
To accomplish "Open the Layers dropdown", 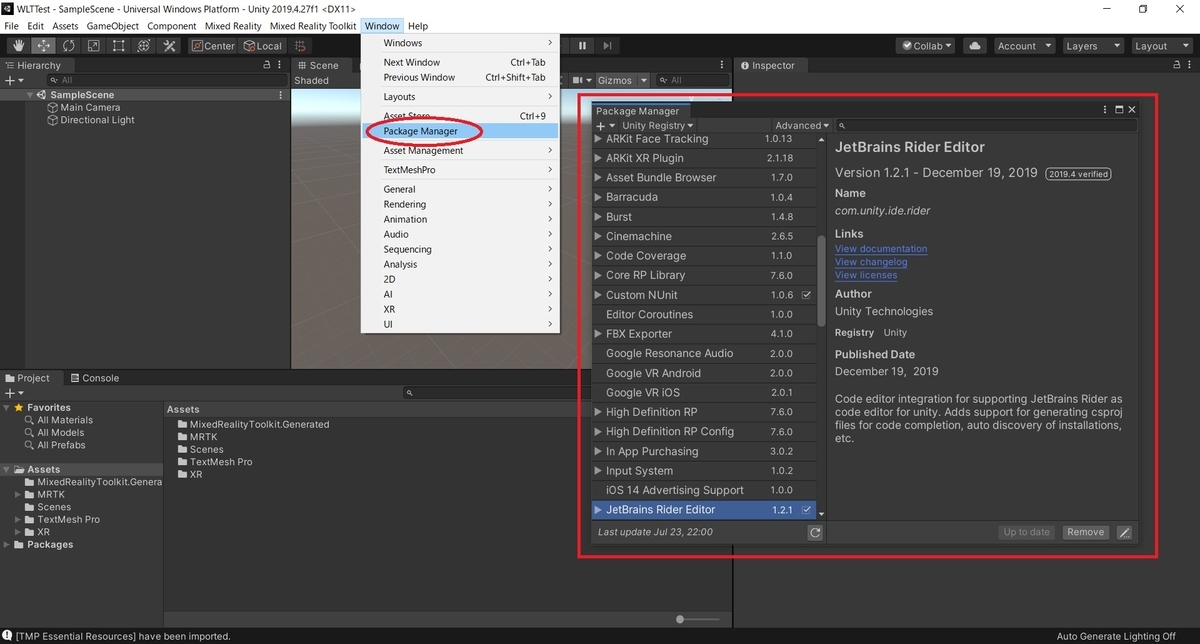I will tap(1091, 46).
